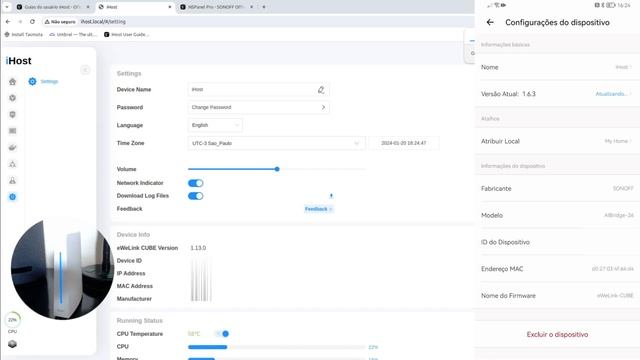
Task: Click the Device Name input field
Action: pyautogui.click(x=258, y=89)
